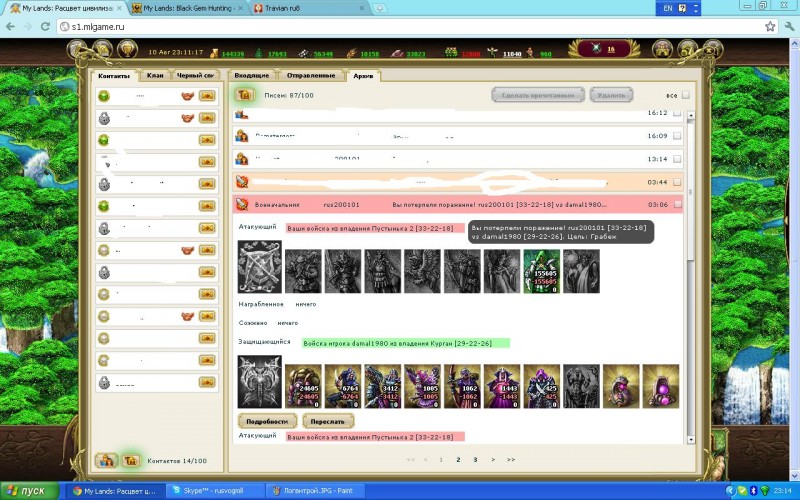Viewport: 800px width, 500px height.
Task: Go to page 2 of messages
Action: tap(458, 460)
